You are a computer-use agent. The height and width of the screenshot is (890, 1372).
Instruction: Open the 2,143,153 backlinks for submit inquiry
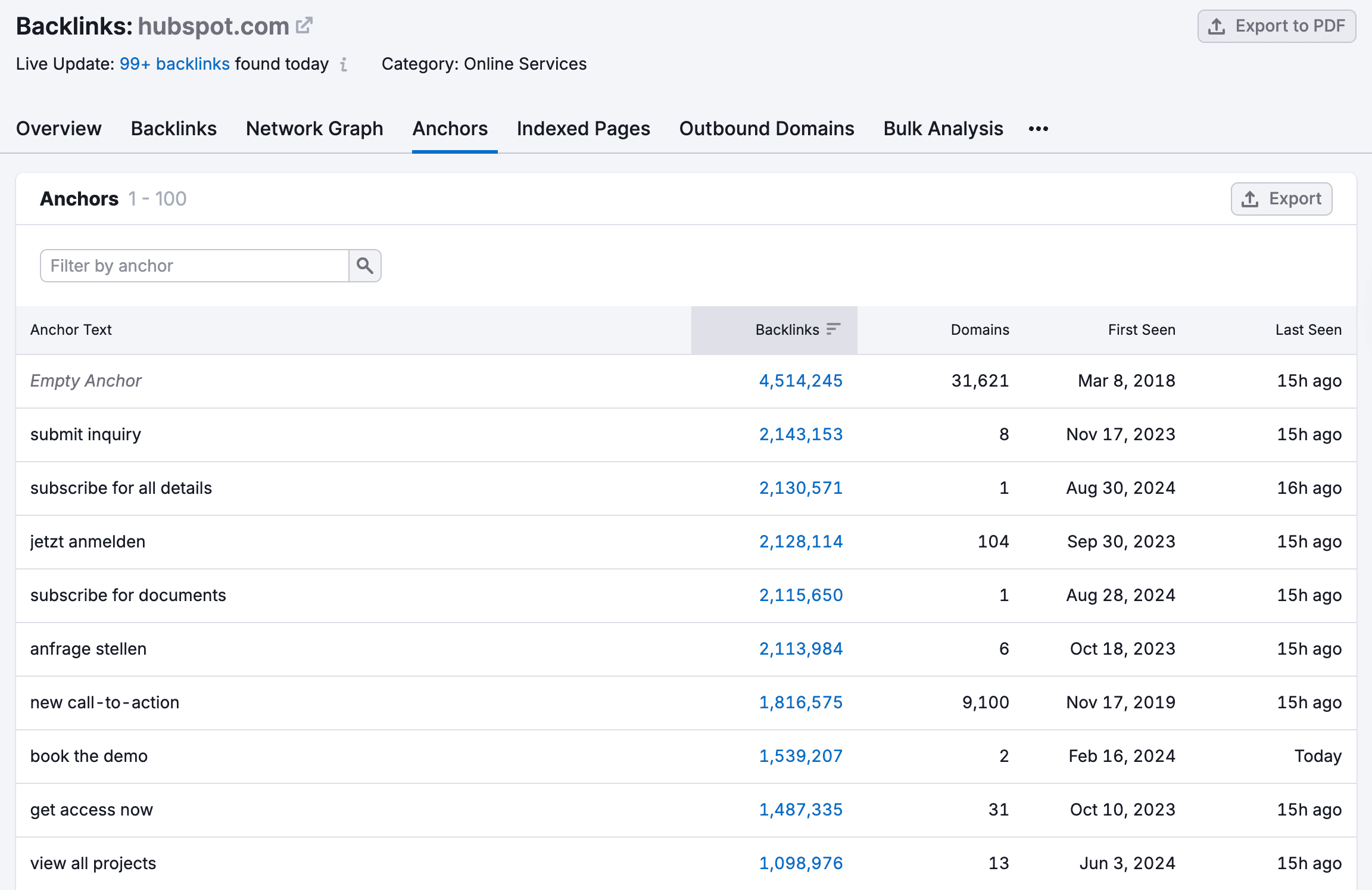(x=800, y=434)
